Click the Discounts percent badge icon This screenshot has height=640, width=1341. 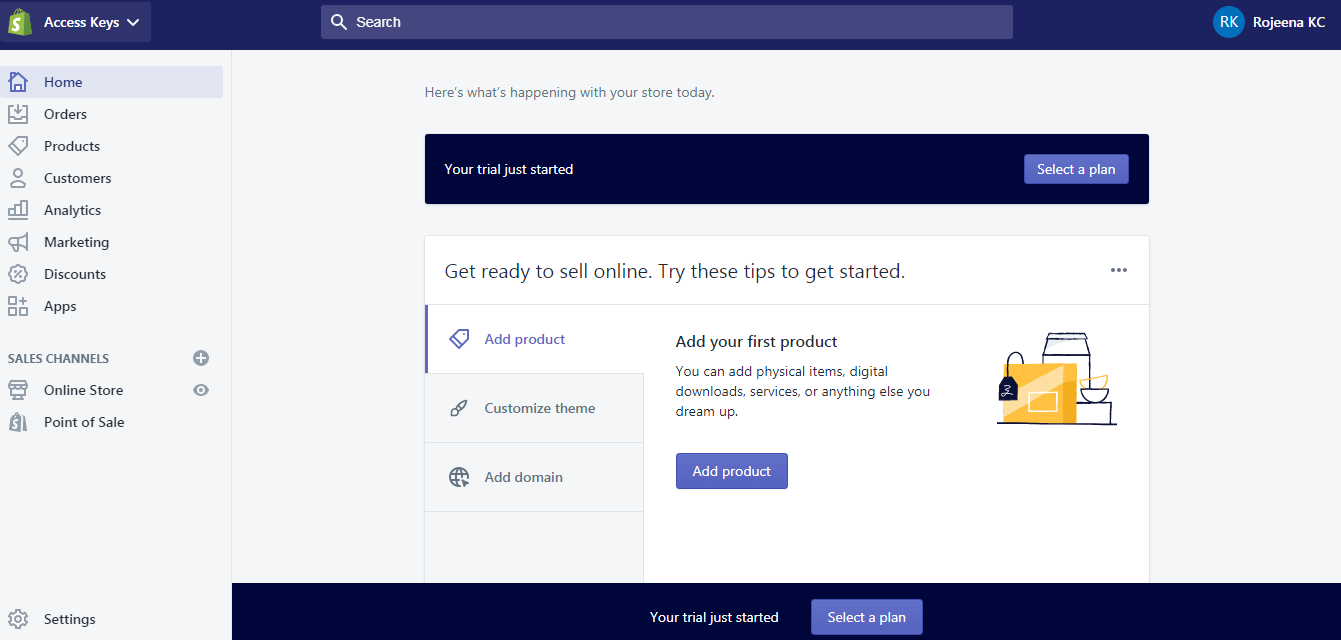point(18,274)
